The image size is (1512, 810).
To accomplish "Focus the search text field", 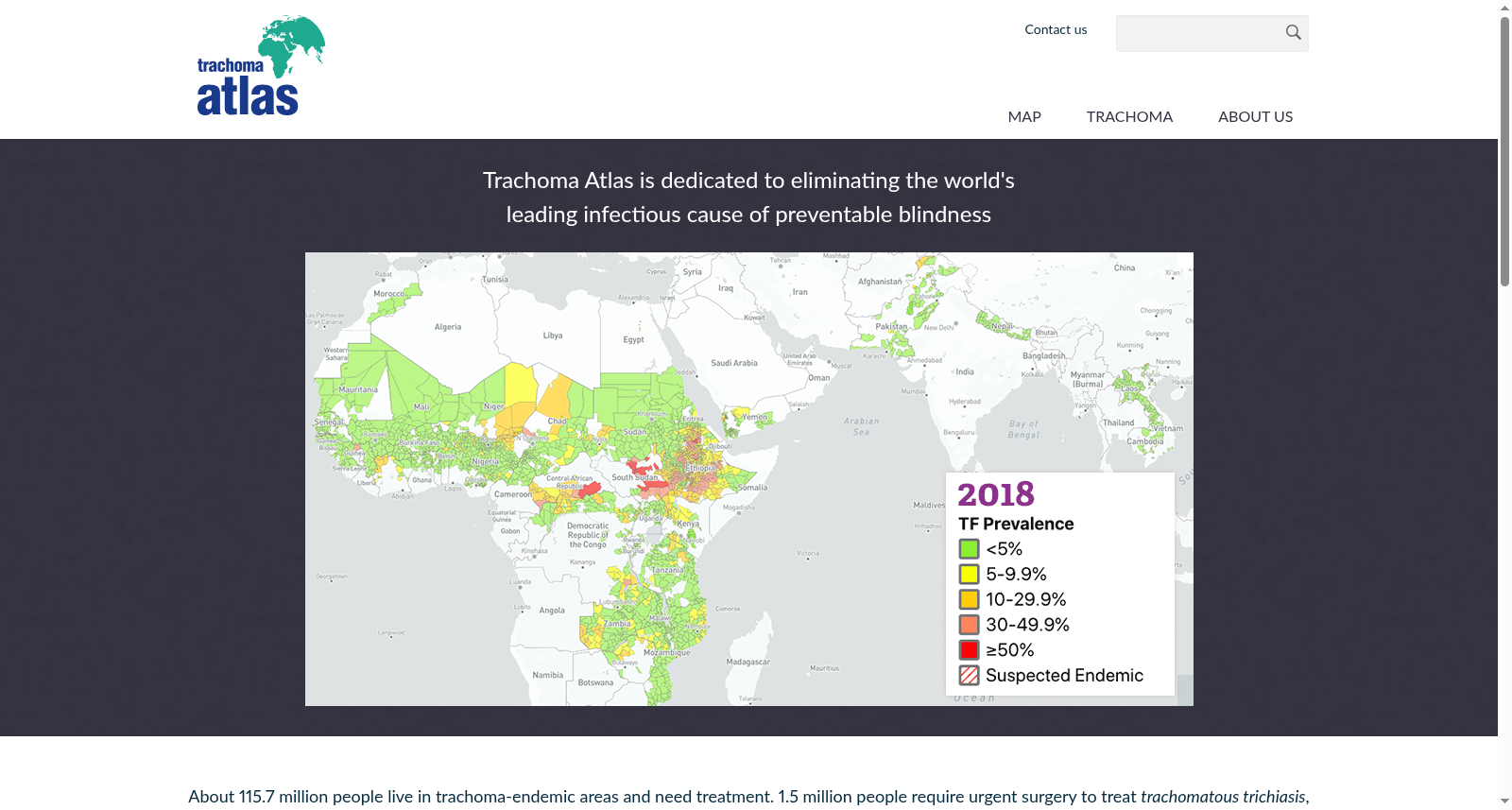I will point(1197,33).
